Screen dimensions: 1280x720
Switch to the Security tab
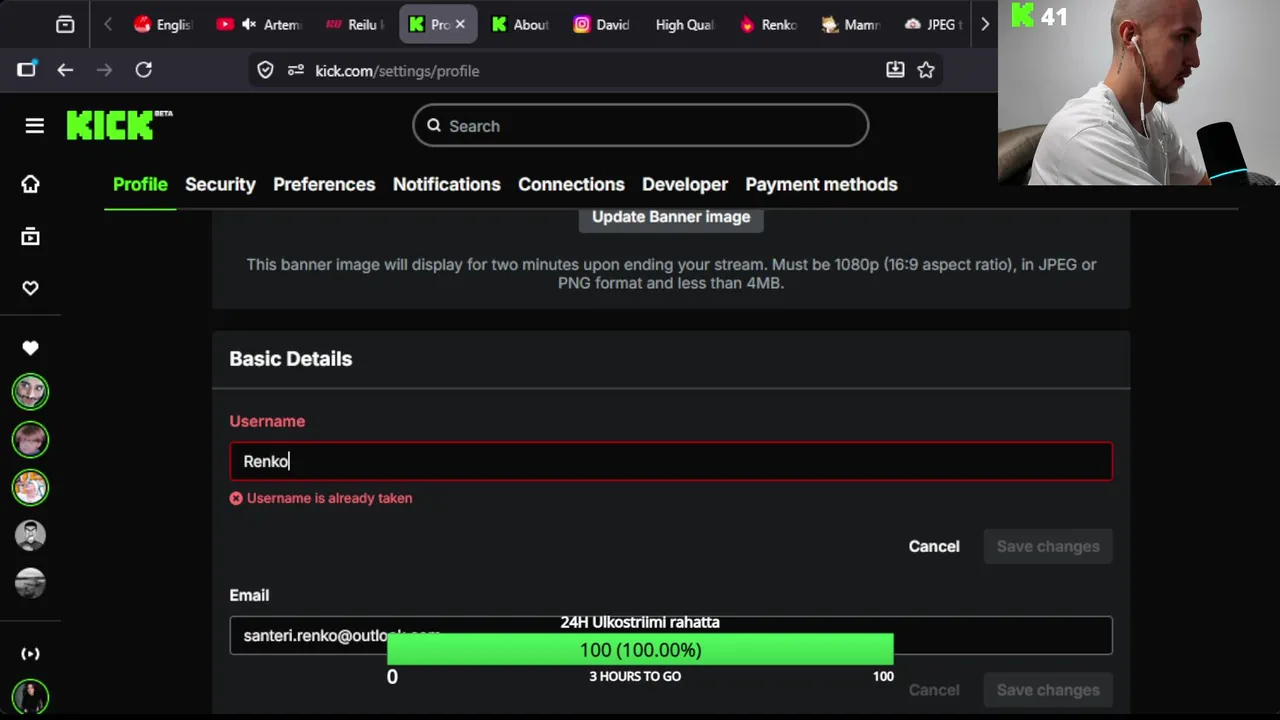pyautogui.click(x=220, y=184)
